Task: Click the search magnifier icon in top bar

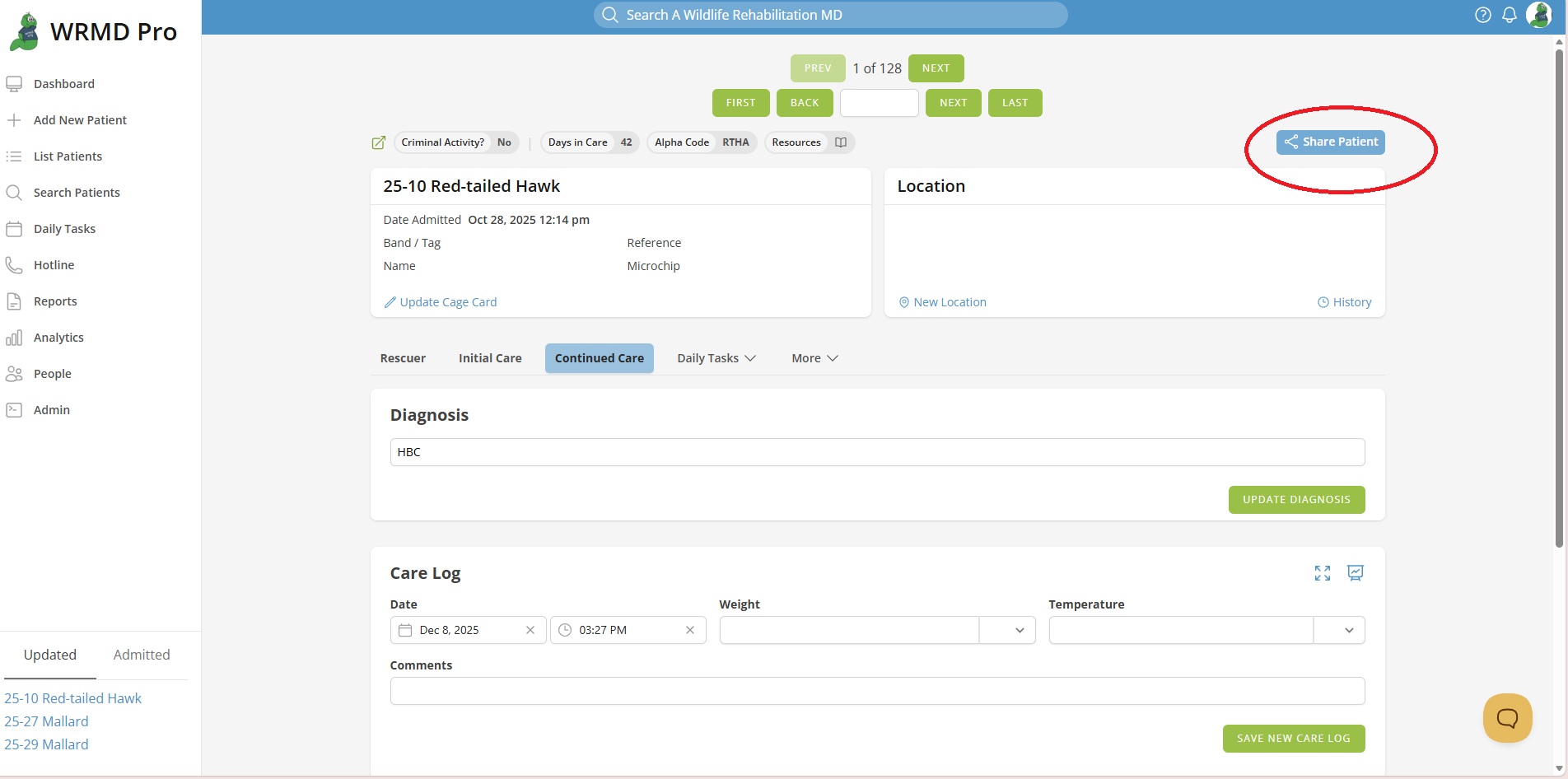Action: (x=610, y=15)
